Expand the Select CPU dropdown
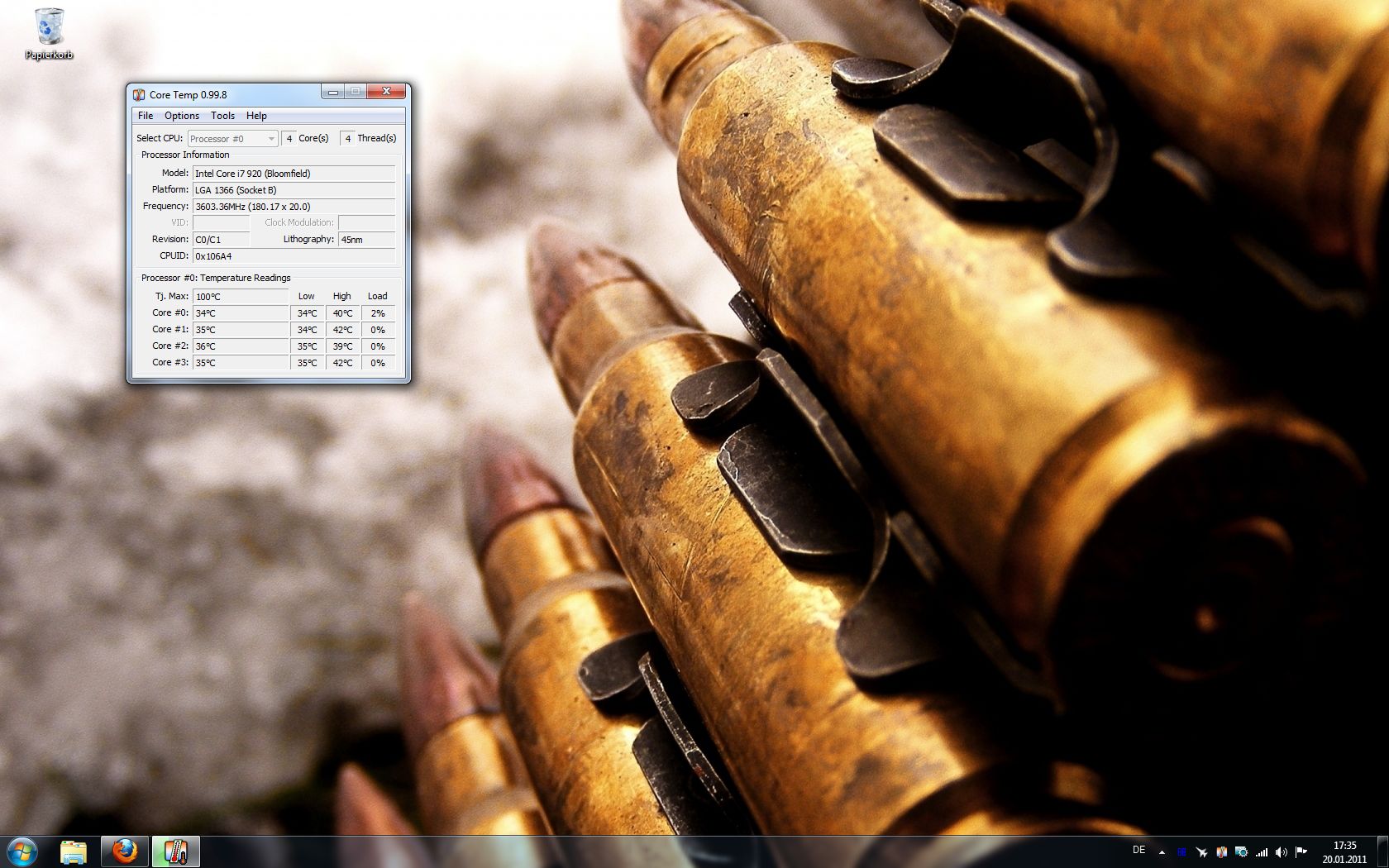This screenshot has height=868, width=1389. pos(232,139)
